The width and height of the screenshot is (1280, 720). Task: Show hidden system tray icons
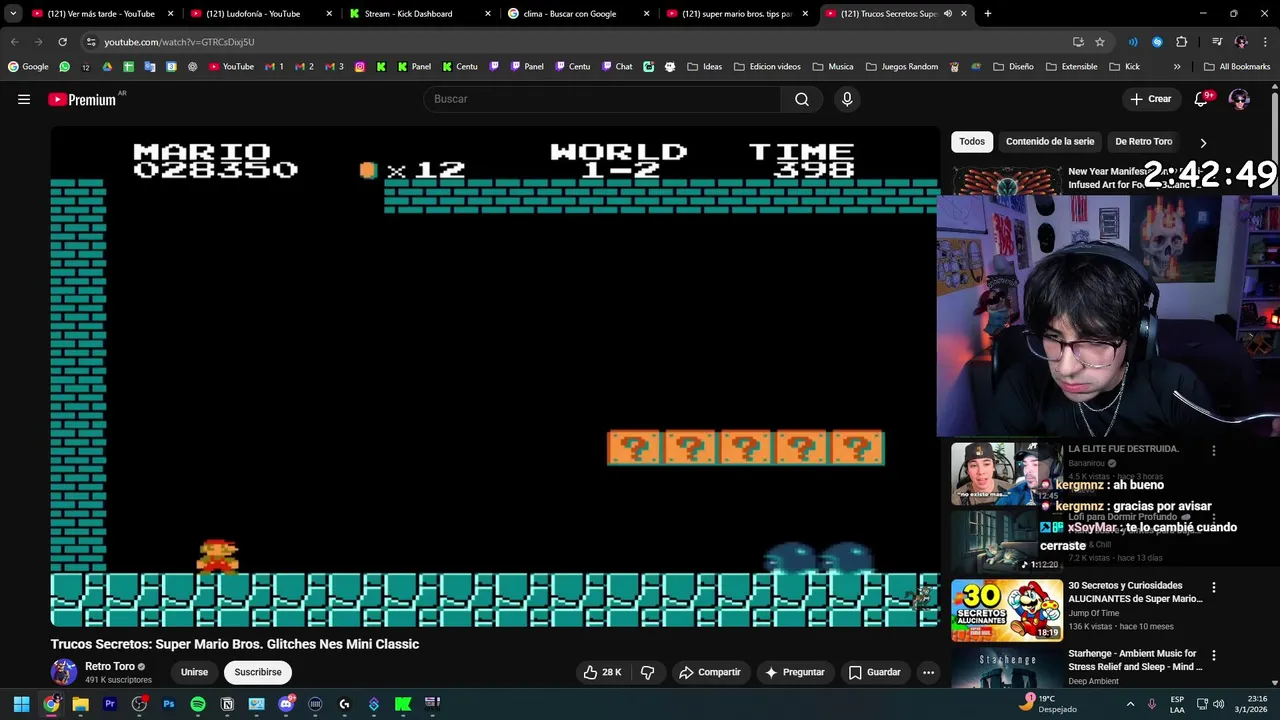(x=1131, y=704)
